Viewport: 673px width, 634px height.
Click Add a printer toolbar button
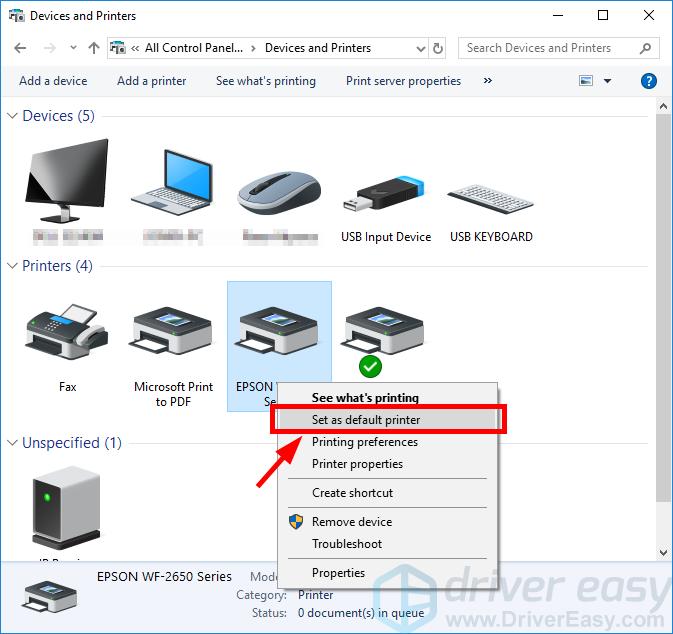click(151, 81)
